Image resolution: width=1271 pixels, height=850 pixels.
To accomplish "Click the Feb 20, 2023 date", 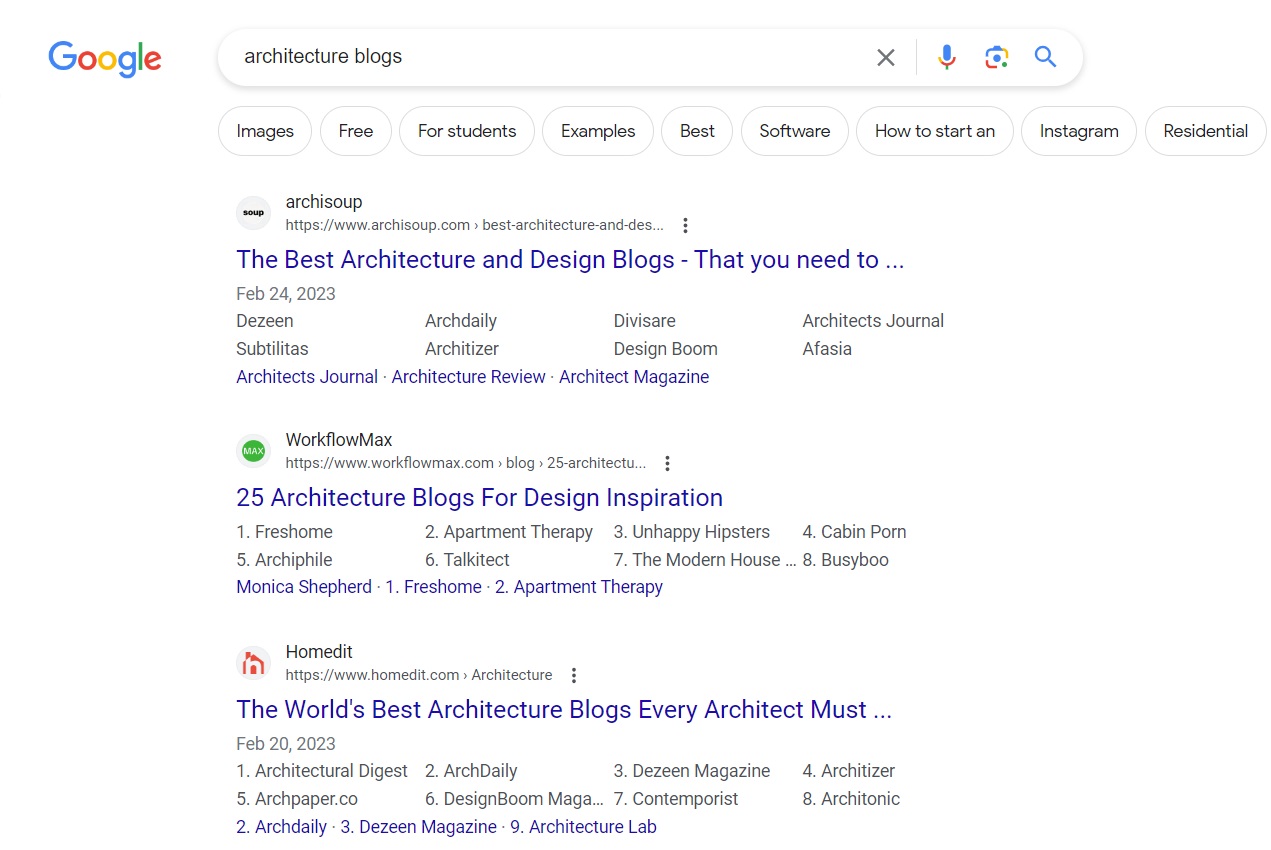I will click(286, 744).
